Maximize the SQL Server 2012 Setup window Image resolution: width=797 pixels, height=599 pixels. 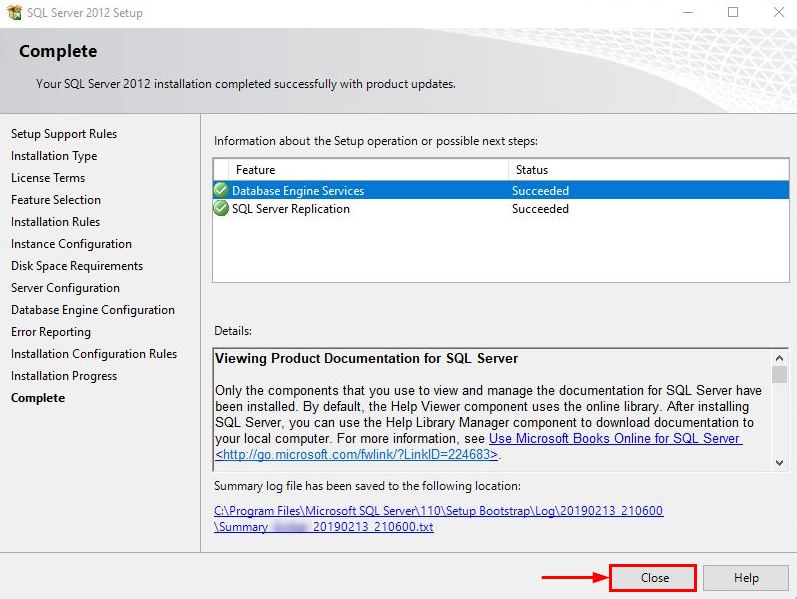[x=732, y=12]
